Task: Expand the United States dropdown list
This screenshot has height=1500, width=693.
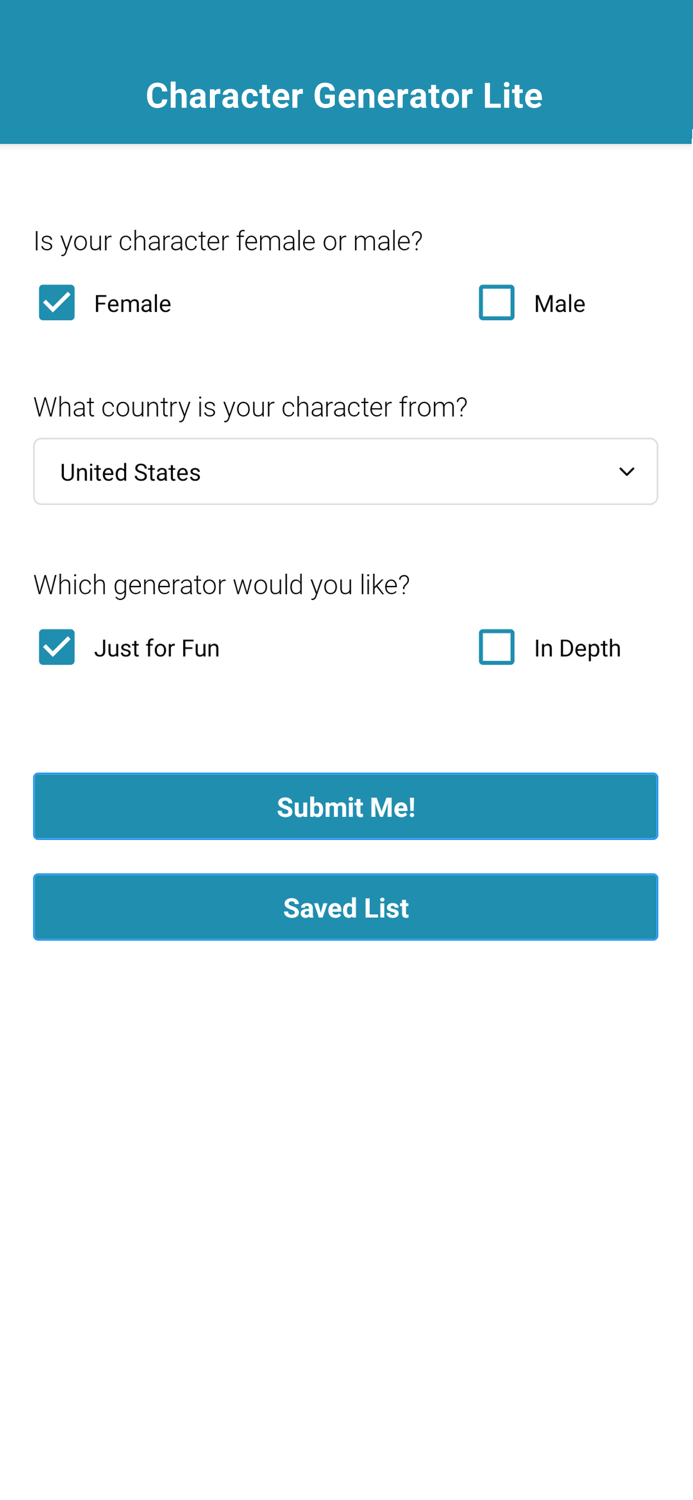Action: [x=346, y=470]
